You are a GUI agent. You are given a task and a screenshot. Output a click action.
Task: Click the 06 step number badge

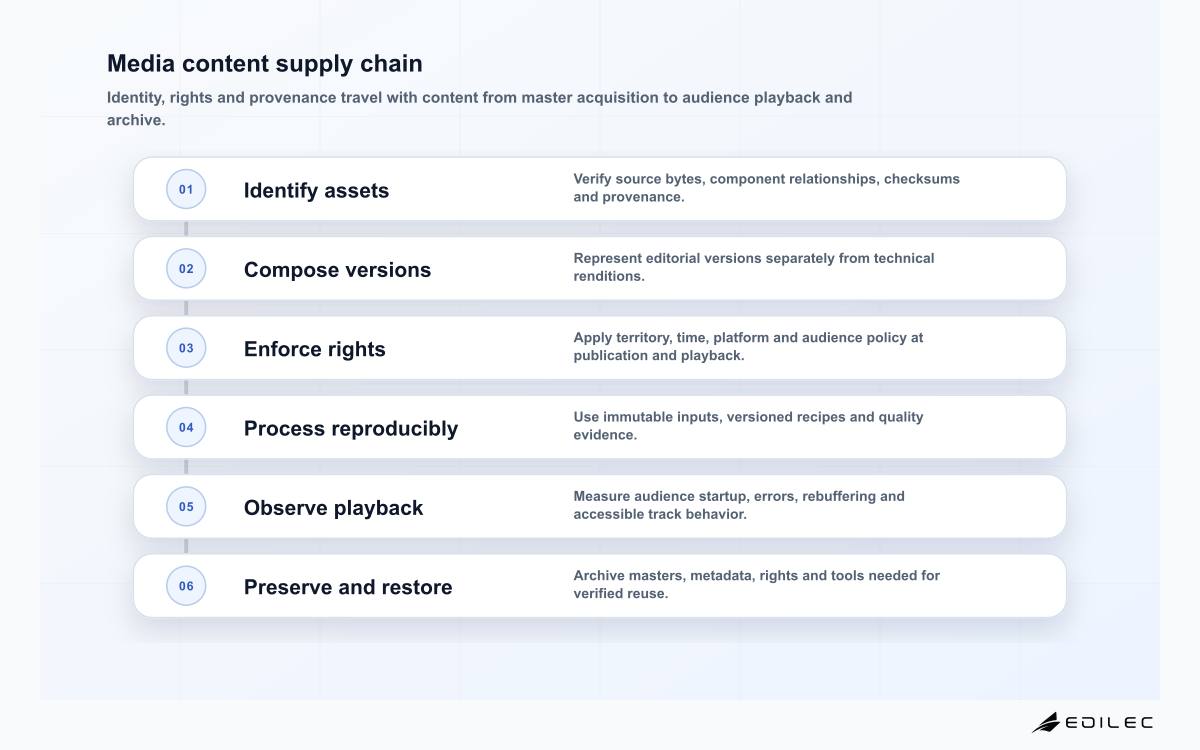coord(186,586)
